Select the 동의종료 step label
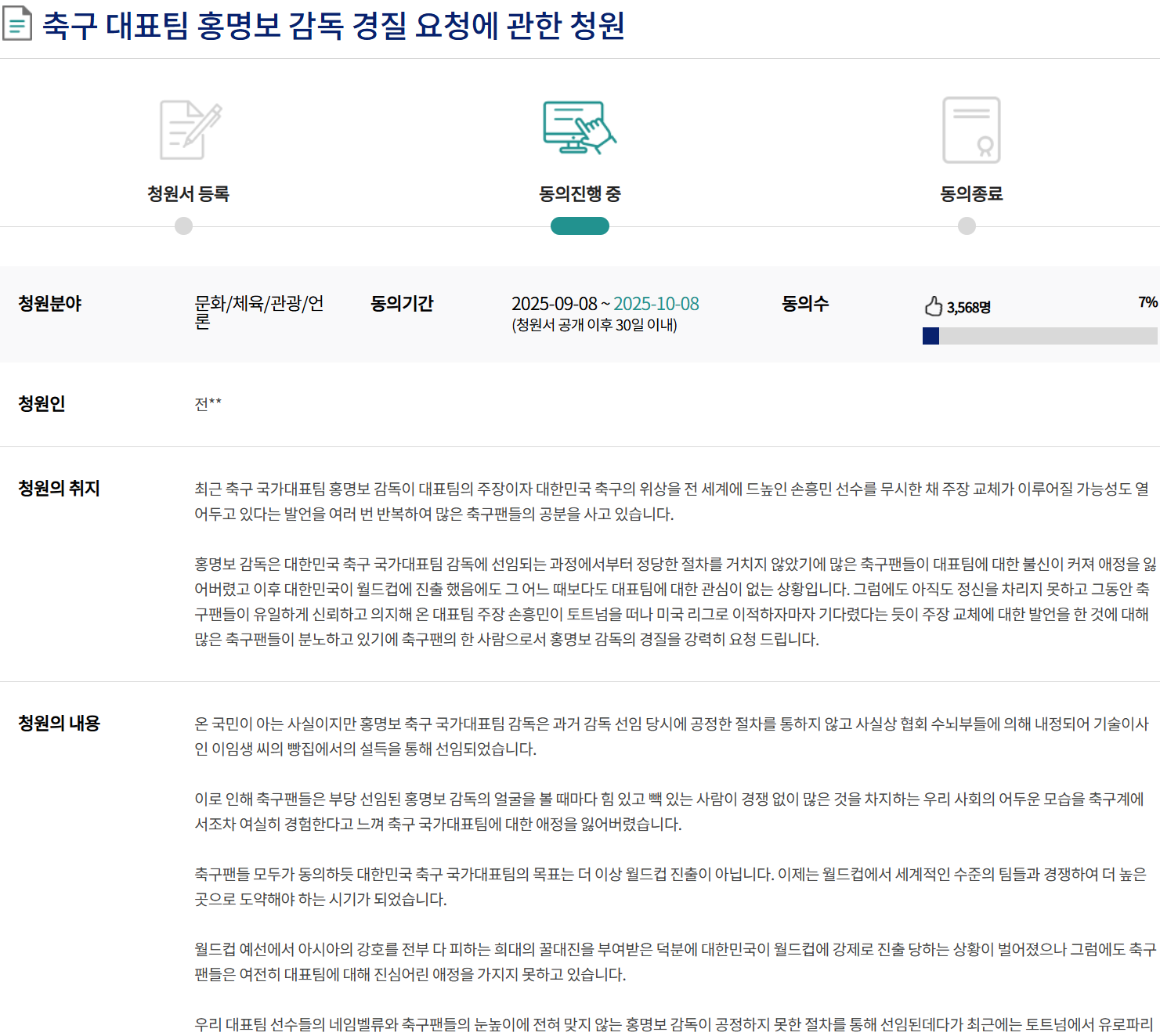The width and height of the screenshot is (1160, 1036). pyautogui.click(x=971, y=193)
